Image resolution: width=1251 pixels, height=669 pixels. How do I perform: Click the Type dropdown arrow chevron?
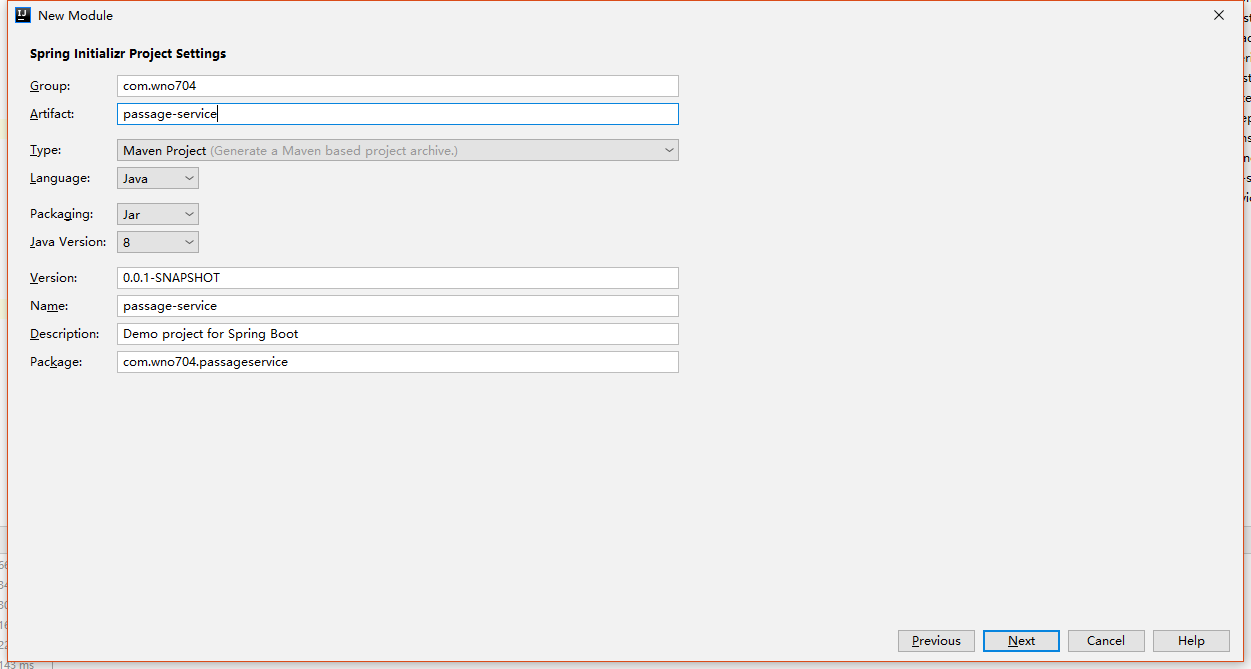(669, 150)
